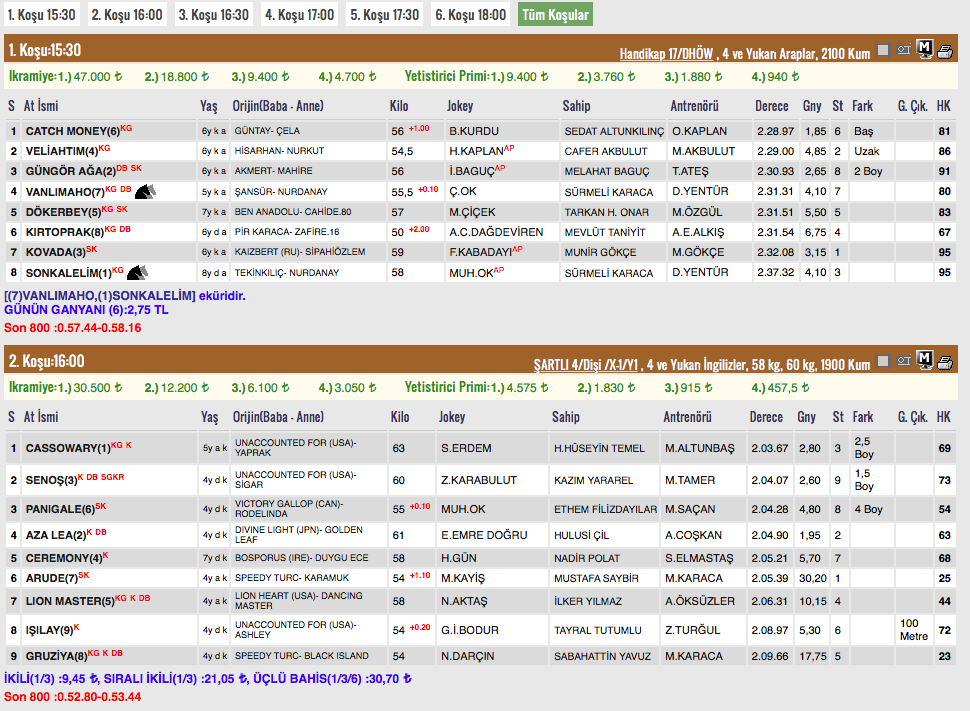Click jockey H.KAPLAN in race one
This screenshot has height=711, width=970.
tap(474, 151)
